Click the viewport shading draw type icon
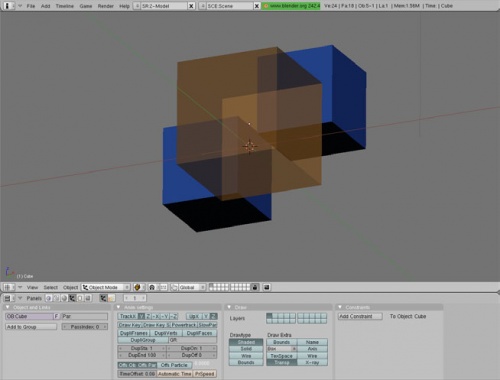The height and width of the screenshot is (380, 500). [x=139, y=287]
